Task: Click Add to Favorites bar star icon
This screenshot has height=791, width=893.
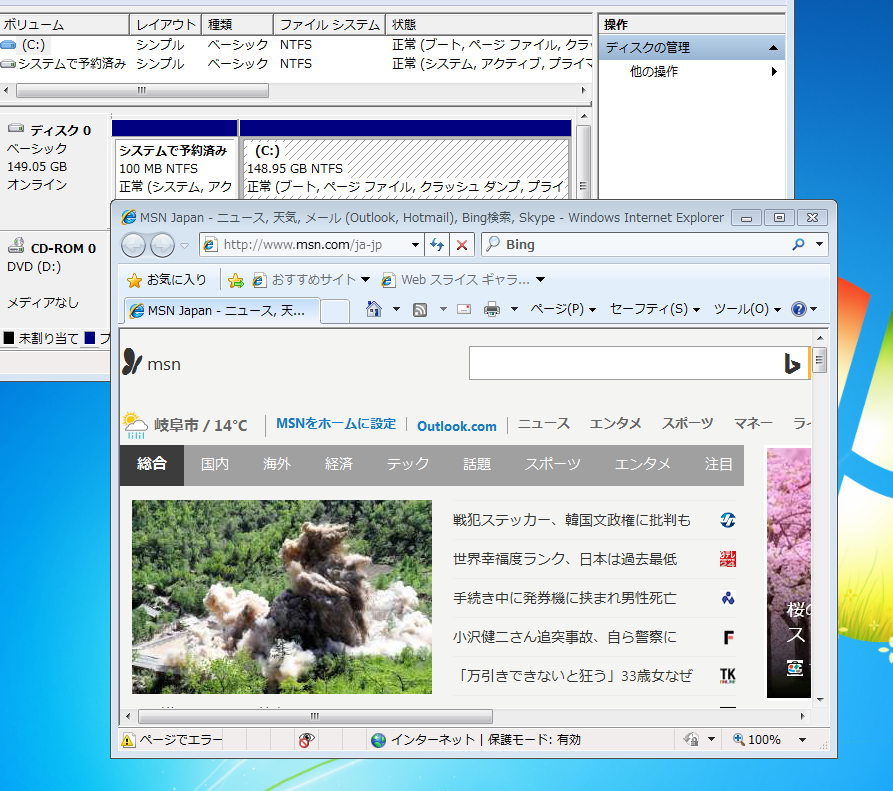Action: pyautogui.click(x=235, y=280)
